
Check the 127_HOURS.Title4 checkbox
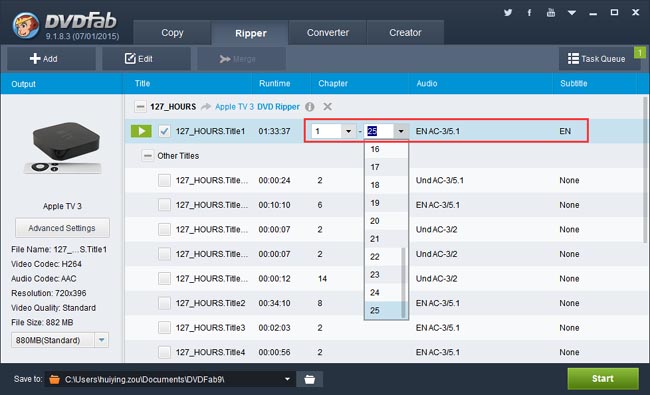point(164,352)
